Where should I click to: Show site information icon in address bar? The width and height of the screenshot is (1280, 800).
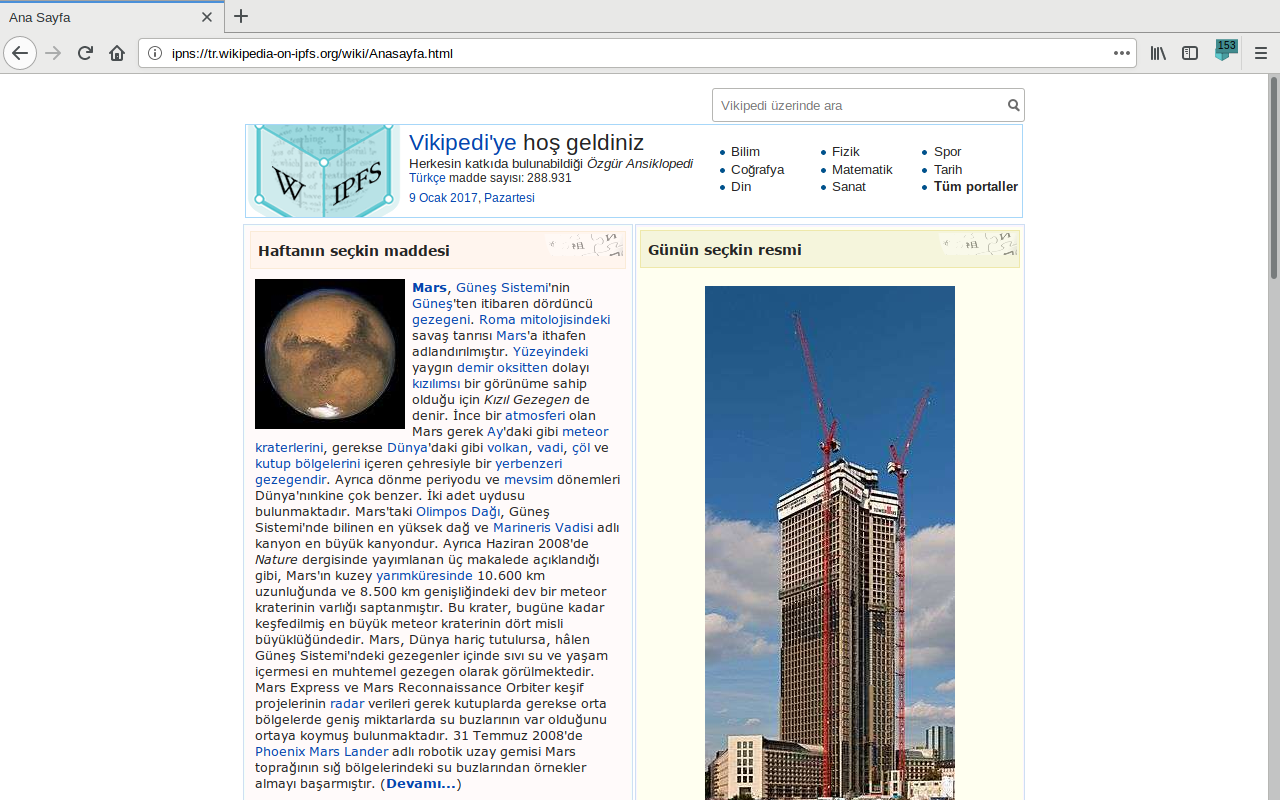coord(154,53)
